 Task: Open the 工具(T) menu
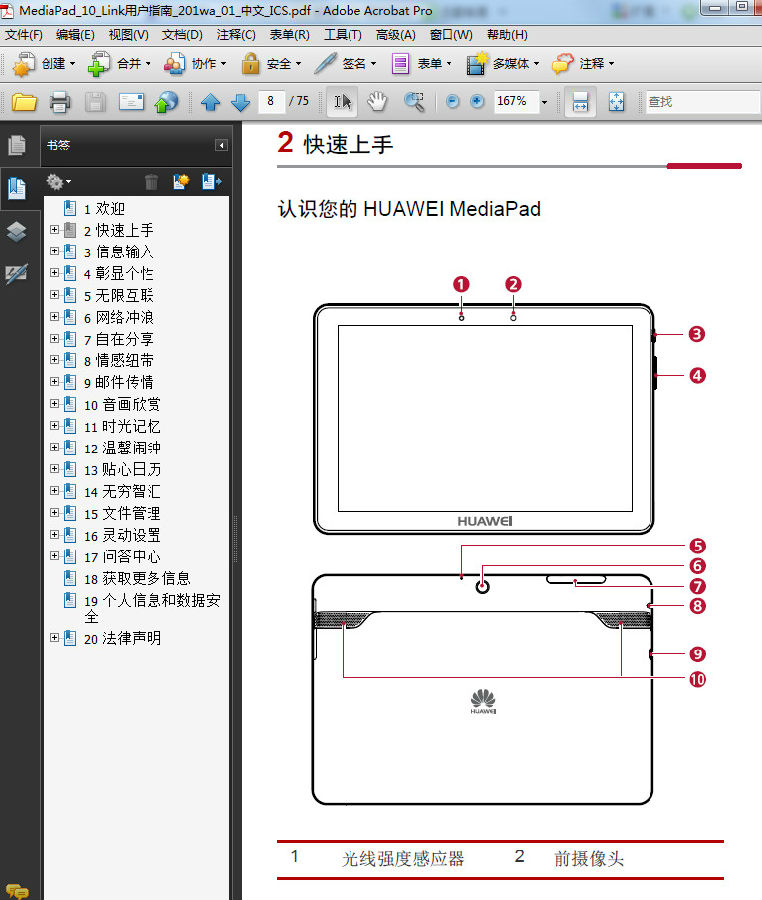(343, 35)
